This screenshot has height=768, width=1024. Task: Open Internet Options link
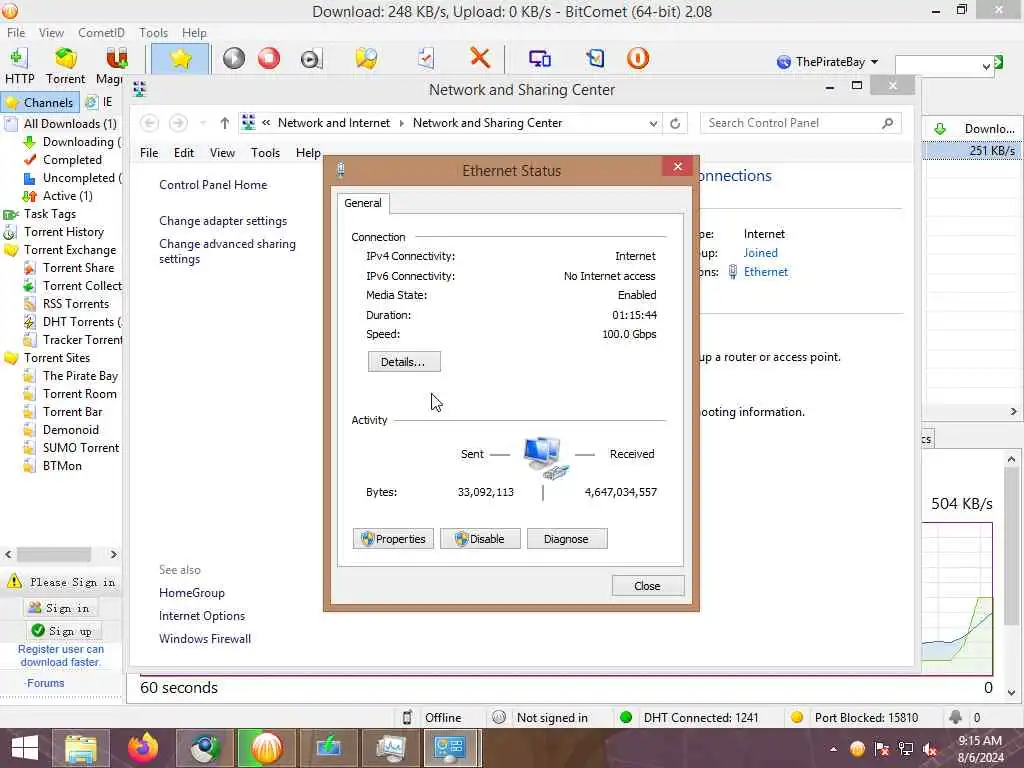202,616
